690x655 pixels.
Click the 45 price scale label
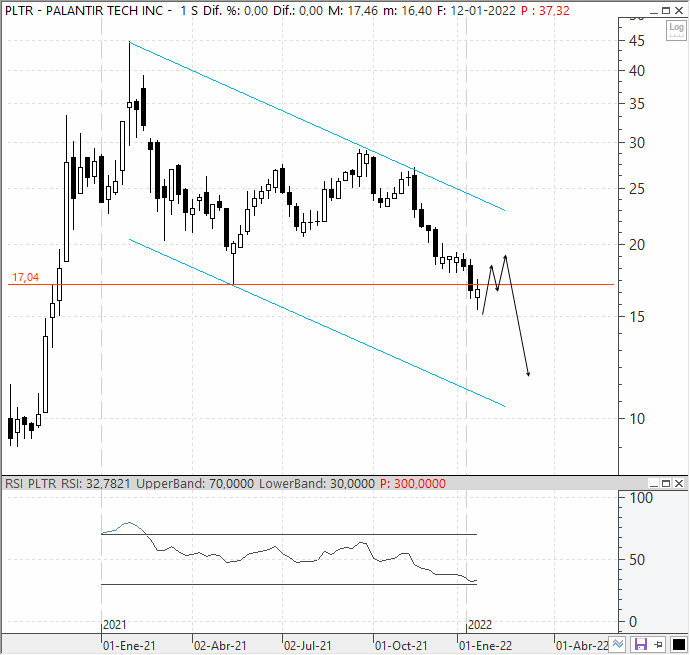(636, 41)
